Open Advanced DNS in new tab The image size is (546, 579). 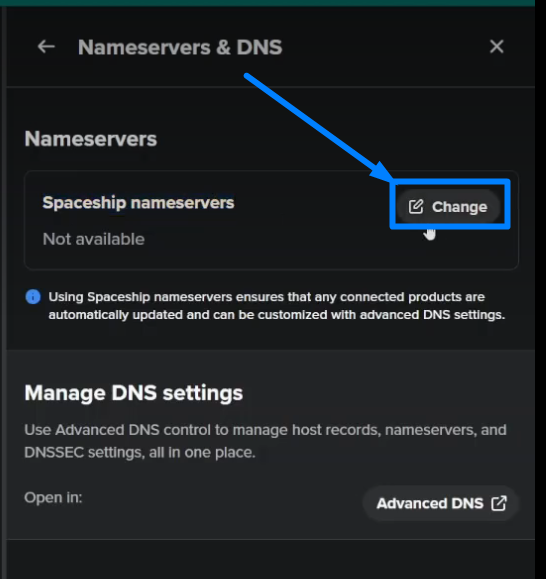(441, 503)
